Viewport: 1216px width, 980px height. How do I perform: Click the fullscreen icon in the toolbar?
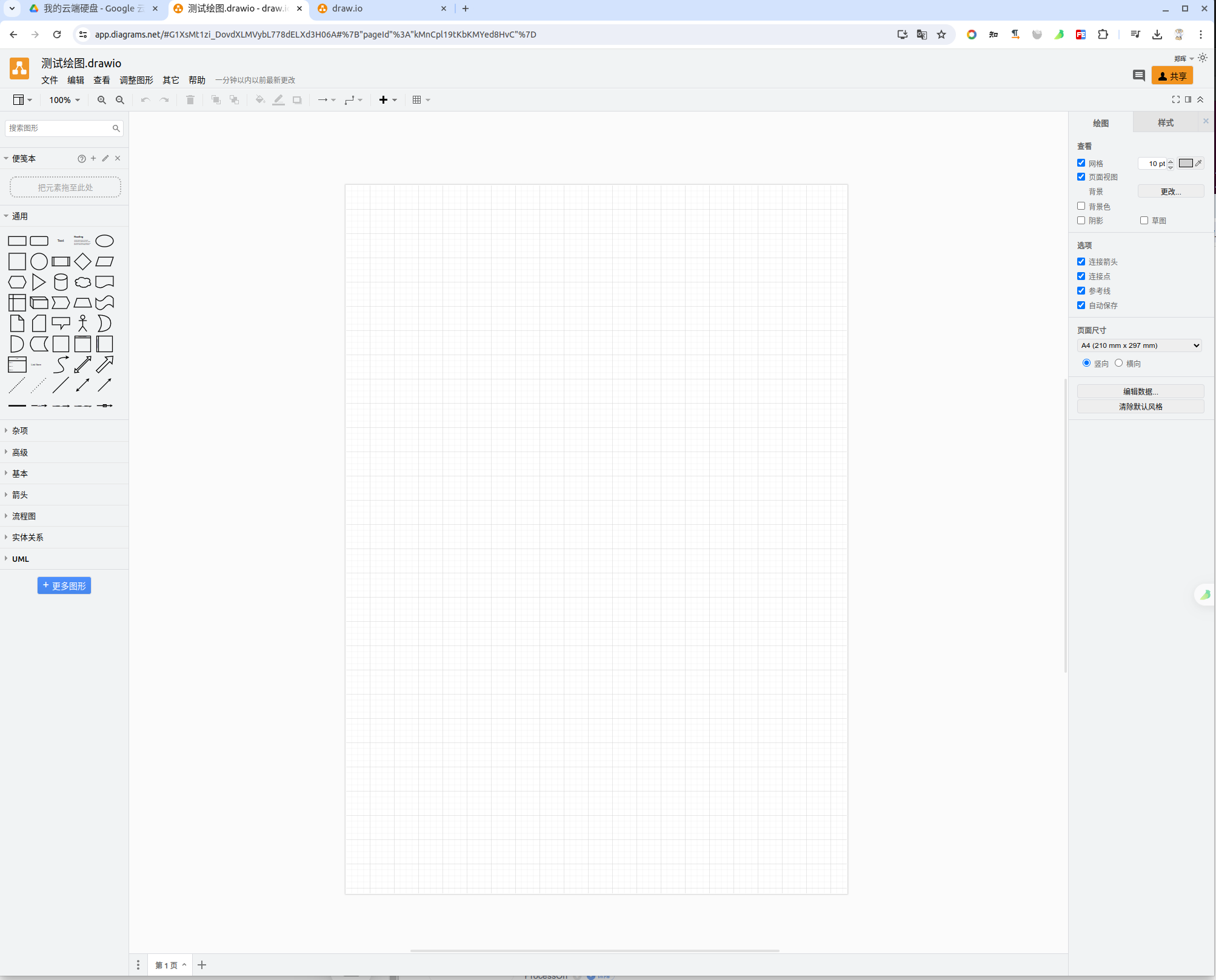1175,100
